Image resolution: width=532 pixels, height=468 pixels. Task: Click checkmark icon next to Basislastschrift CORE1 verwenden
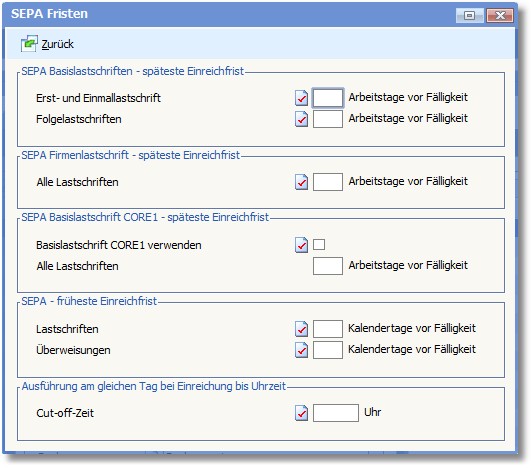coord(301,245)
